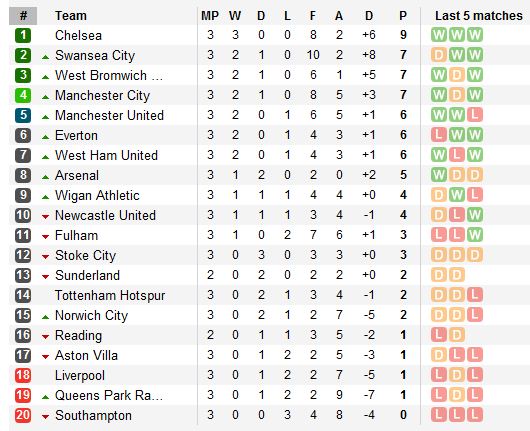Image resolution: width=530 pixels, height=431 pixels.
Task: Sort by the # column header
Action: click(x=23, y=16)
